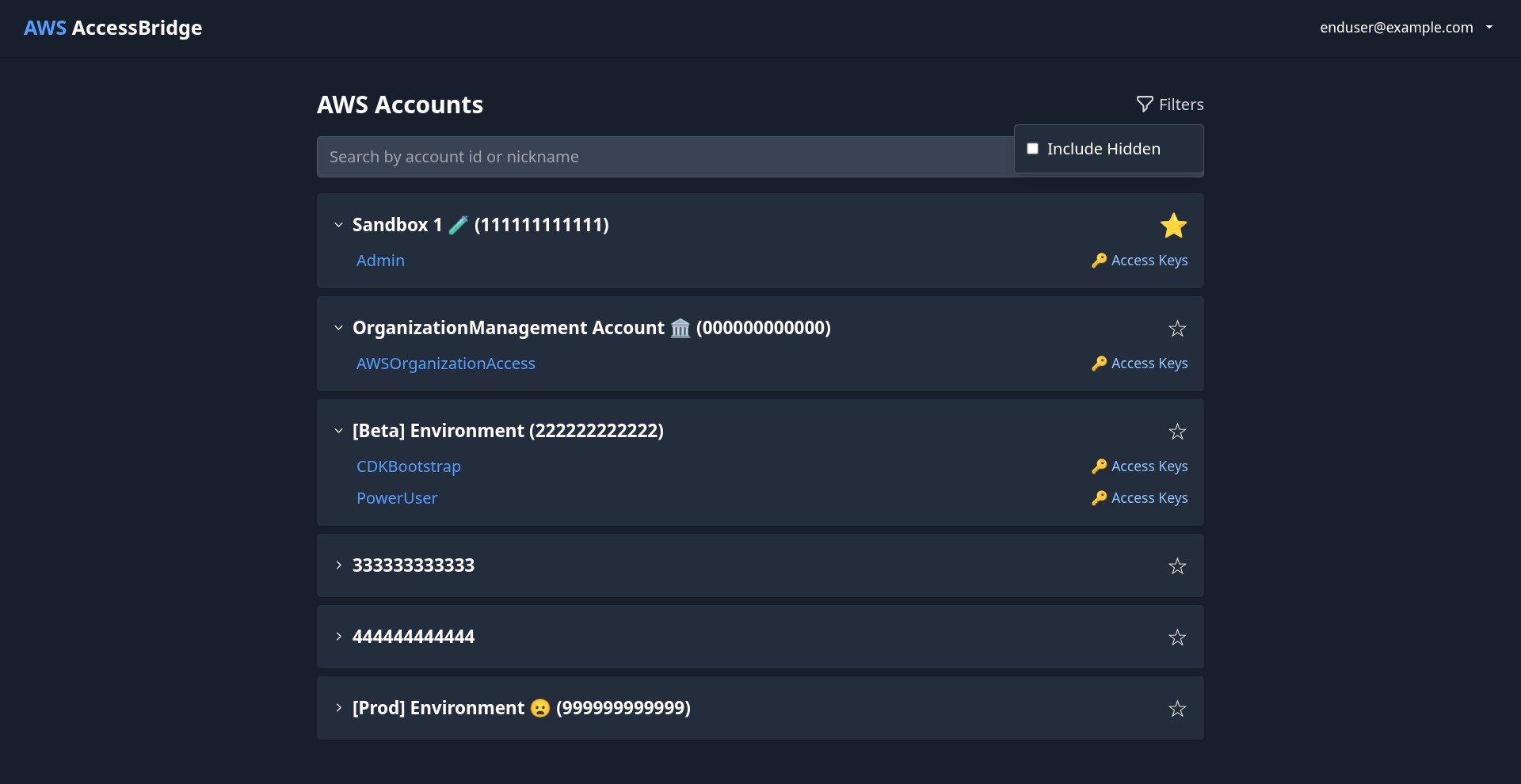Image resolution: width=1521 pixels, height=784 pixels.
Task: Open the PowerUser role link
Action: tap(397, 498)
